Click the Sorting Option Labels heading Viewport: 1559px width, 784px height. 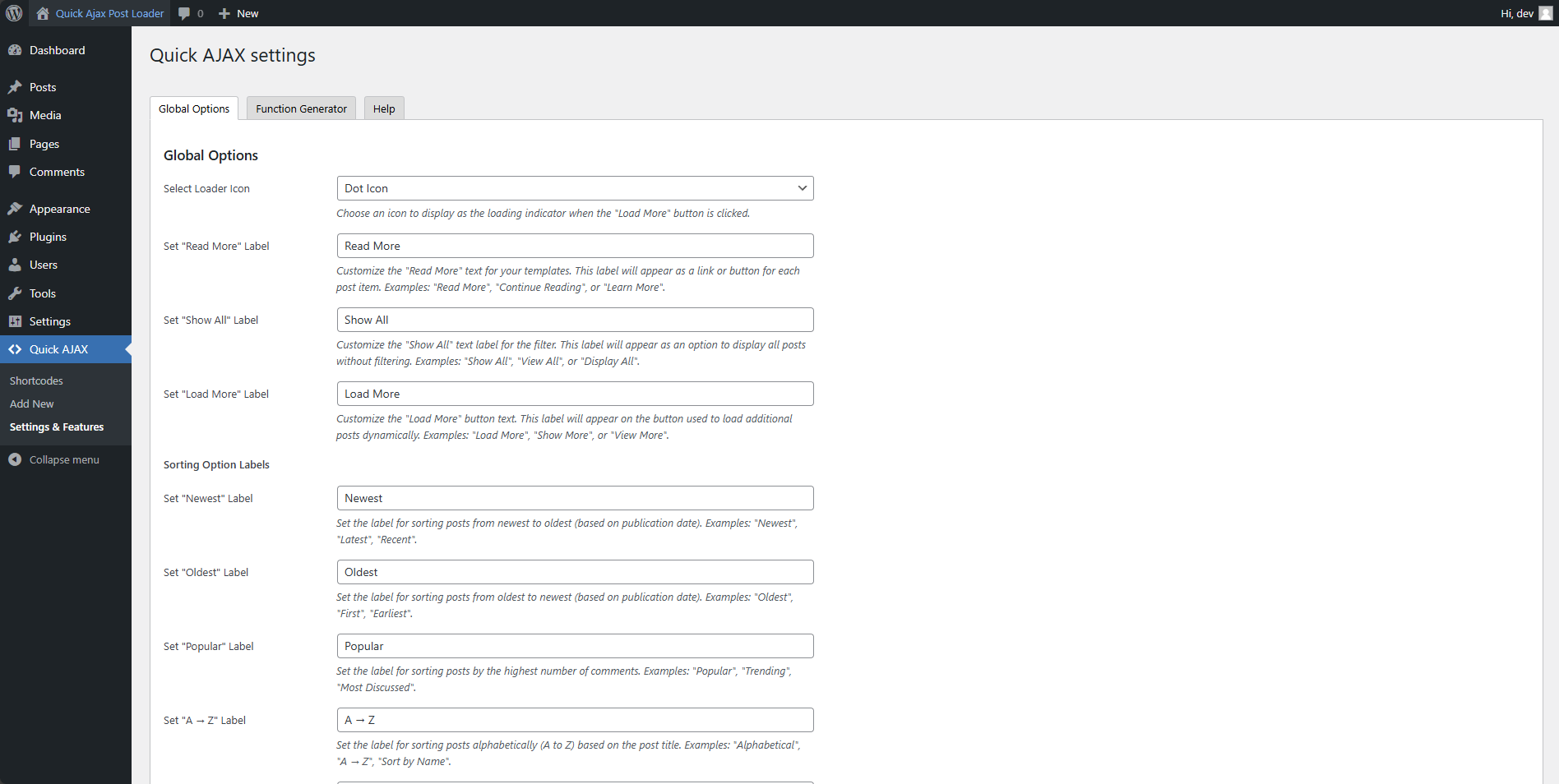216,464
